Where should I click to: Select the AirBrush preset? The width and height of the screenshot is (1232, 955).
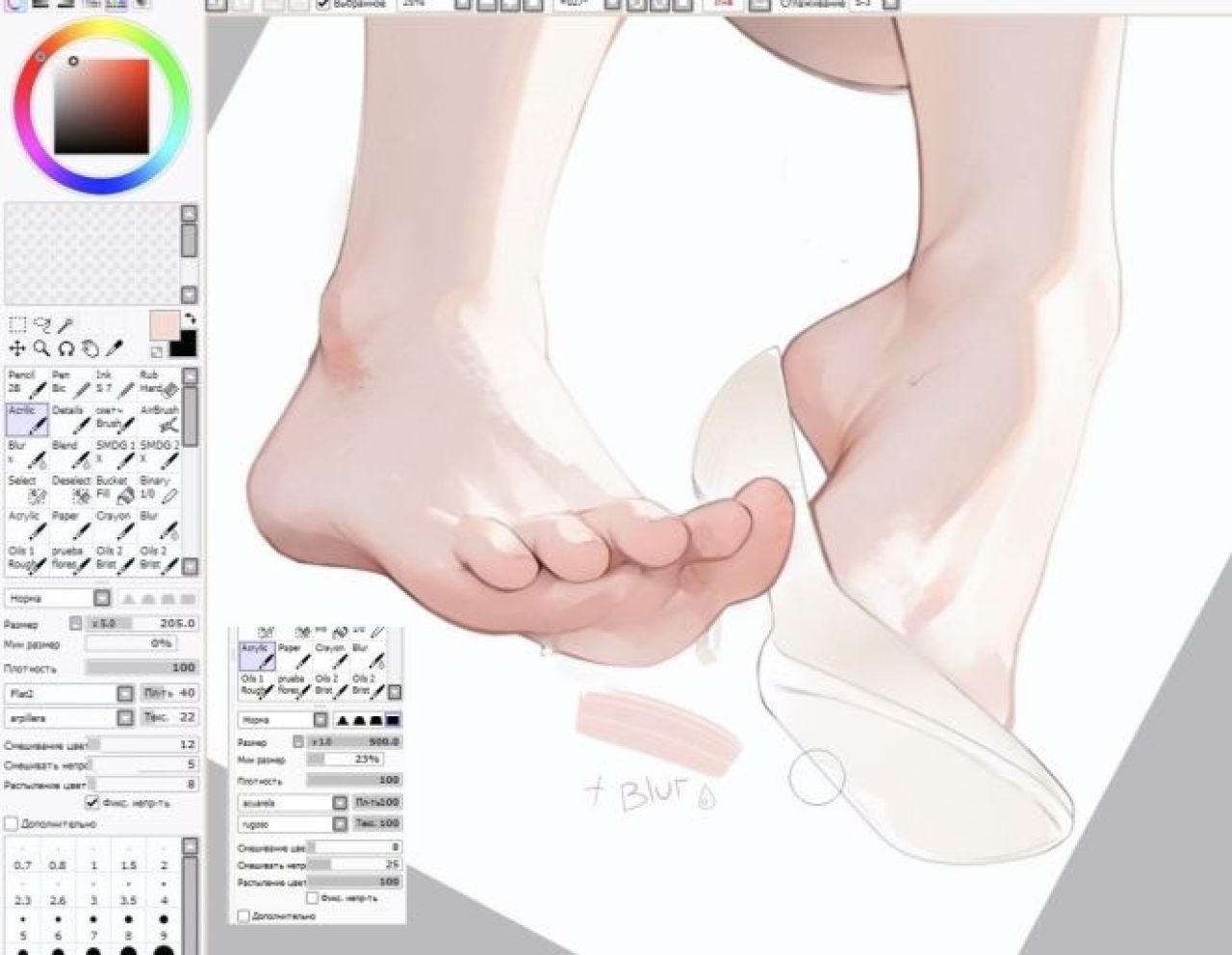click(160, 418)
